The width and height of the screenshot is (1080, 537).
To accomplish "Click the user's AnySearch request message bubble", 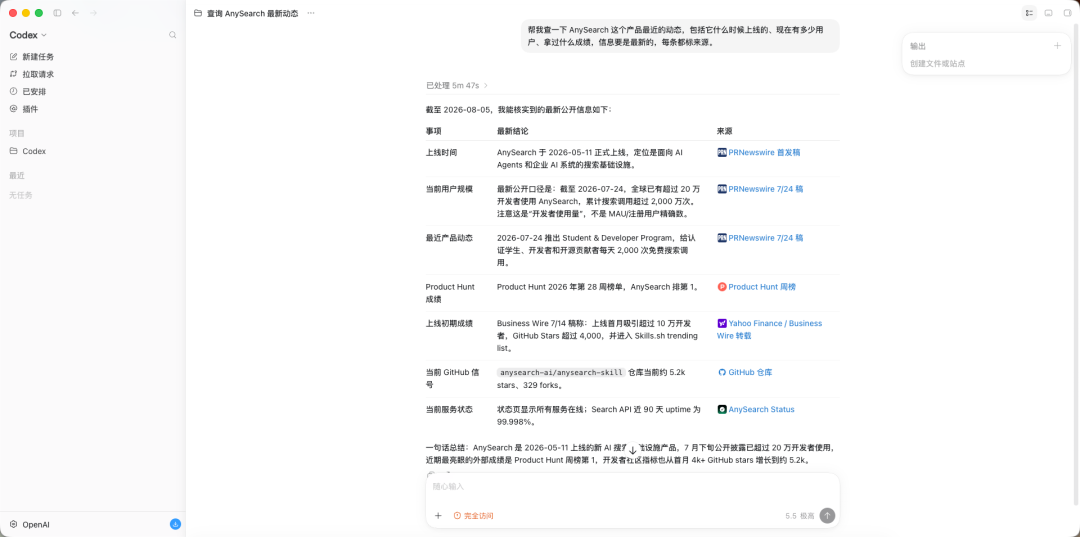I will coord(680,36).
